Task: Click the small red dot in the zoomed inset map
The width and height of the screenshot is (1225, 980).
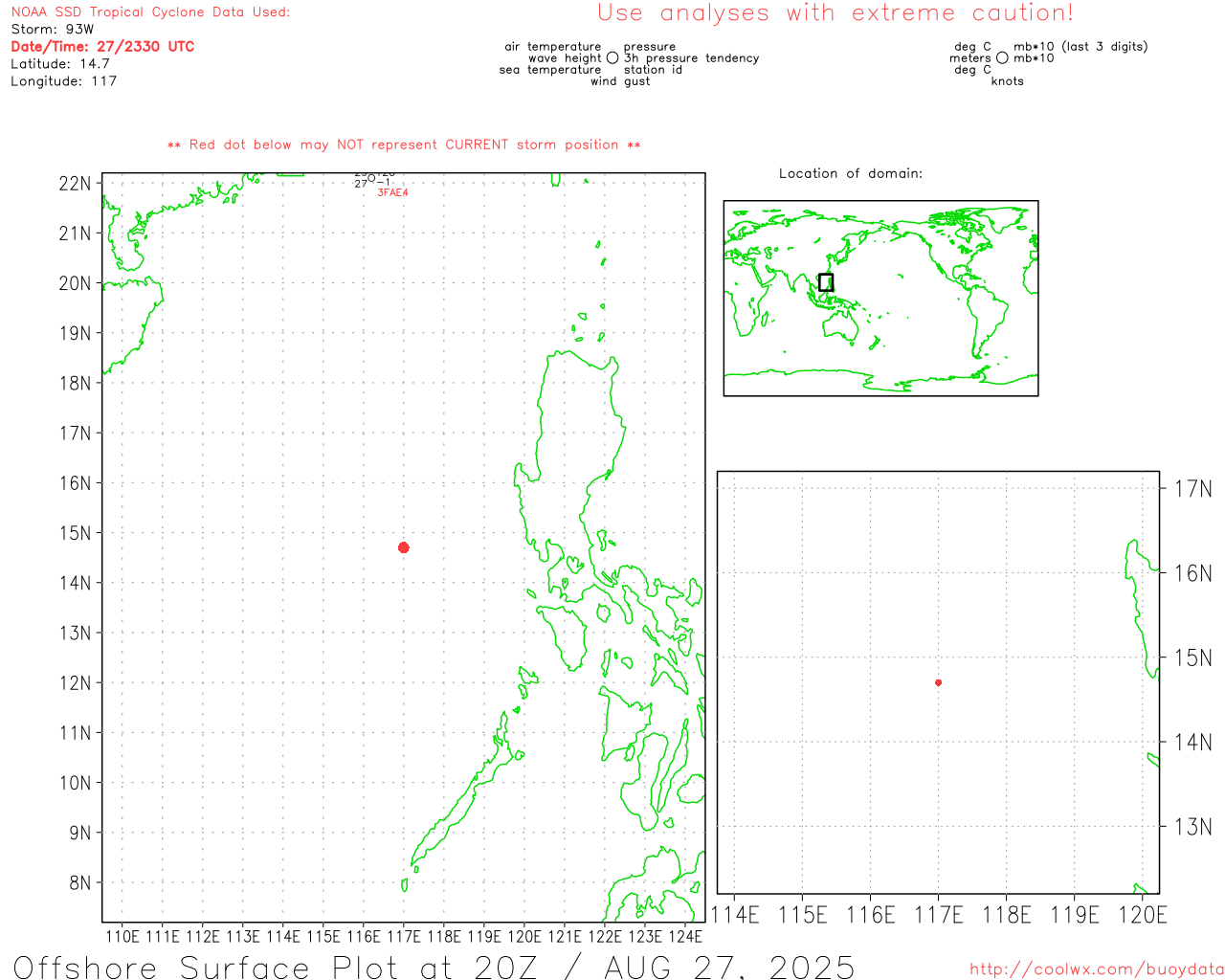Action: click(938, 682)
